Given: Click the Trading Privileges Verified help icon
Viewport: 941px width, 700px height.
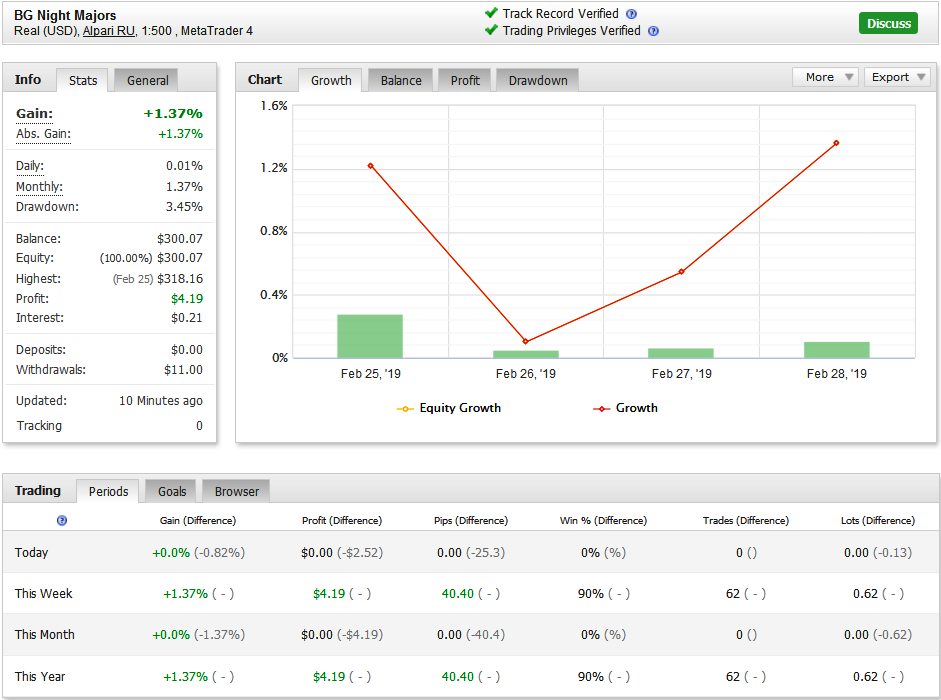Looking at the screenshot, I should [654, 31].
